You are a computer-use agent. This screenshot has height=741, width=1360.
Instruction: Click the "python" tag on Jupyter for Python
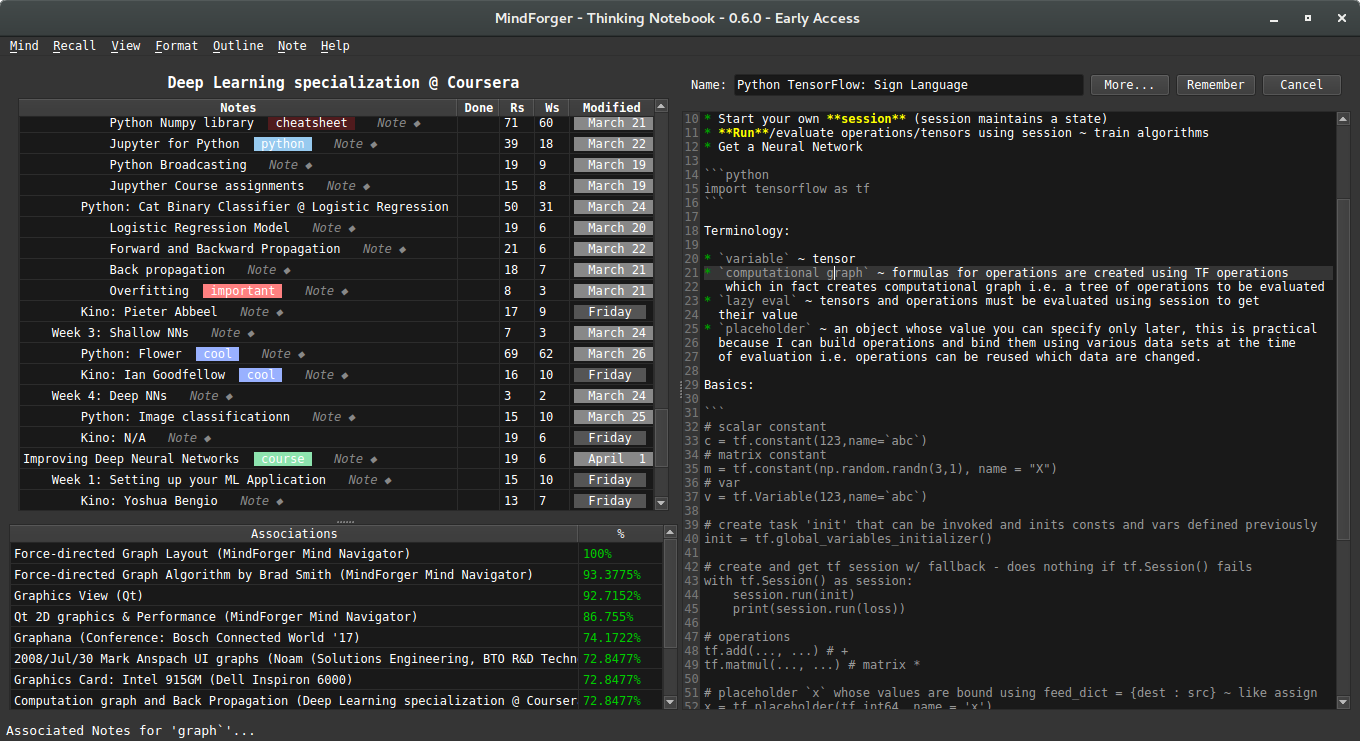coord(282,143)
